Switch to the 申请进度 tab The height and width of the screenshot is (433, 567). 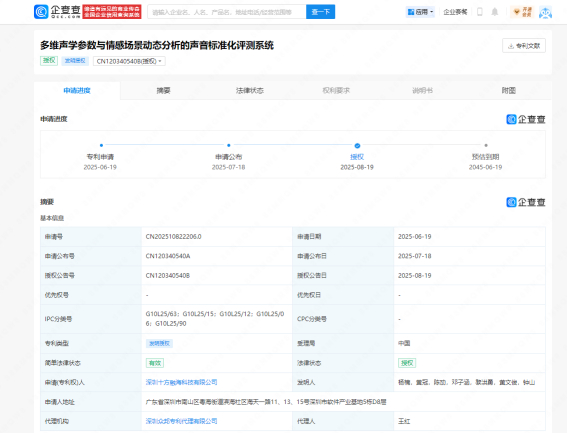77,90
